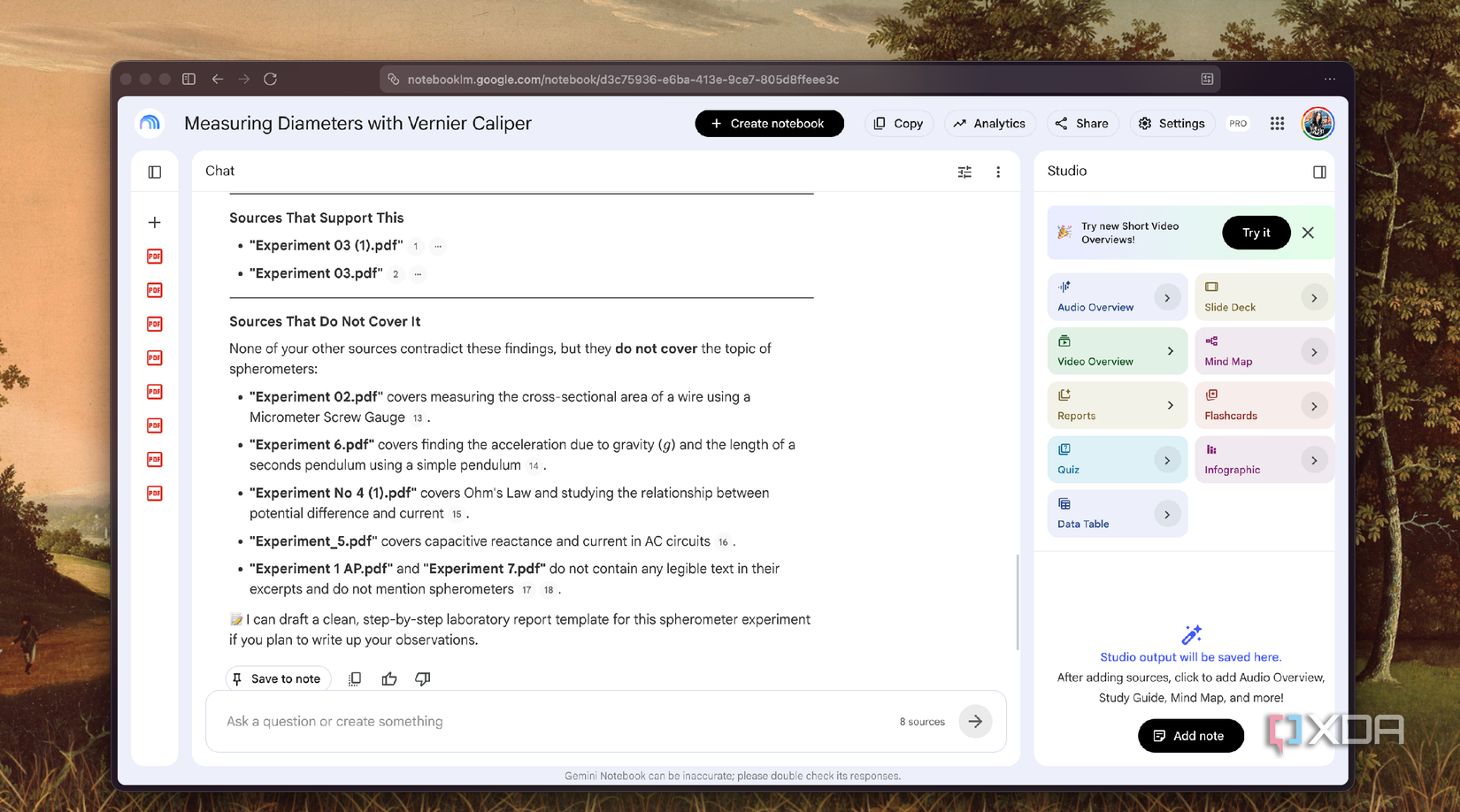Expand Quiz options chevron
Image resolution: width=1460 pixels, height=812 pixels.
pos(1167,460)
